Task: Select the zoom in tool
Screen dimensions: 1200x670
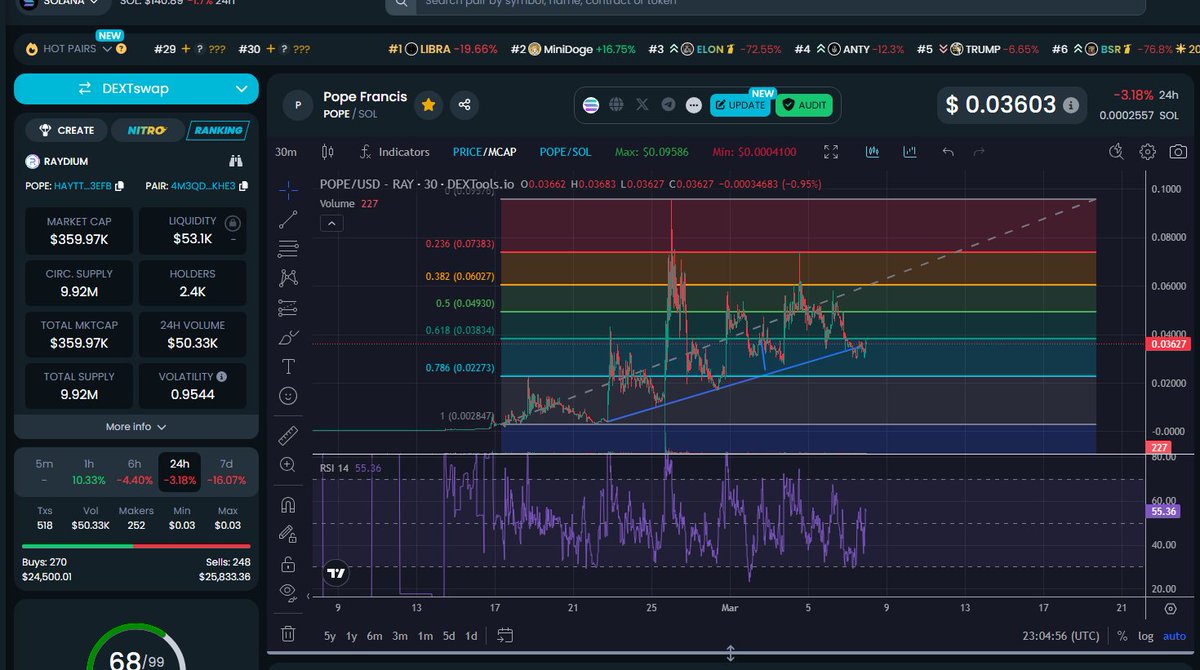Action: pos(288,464)
